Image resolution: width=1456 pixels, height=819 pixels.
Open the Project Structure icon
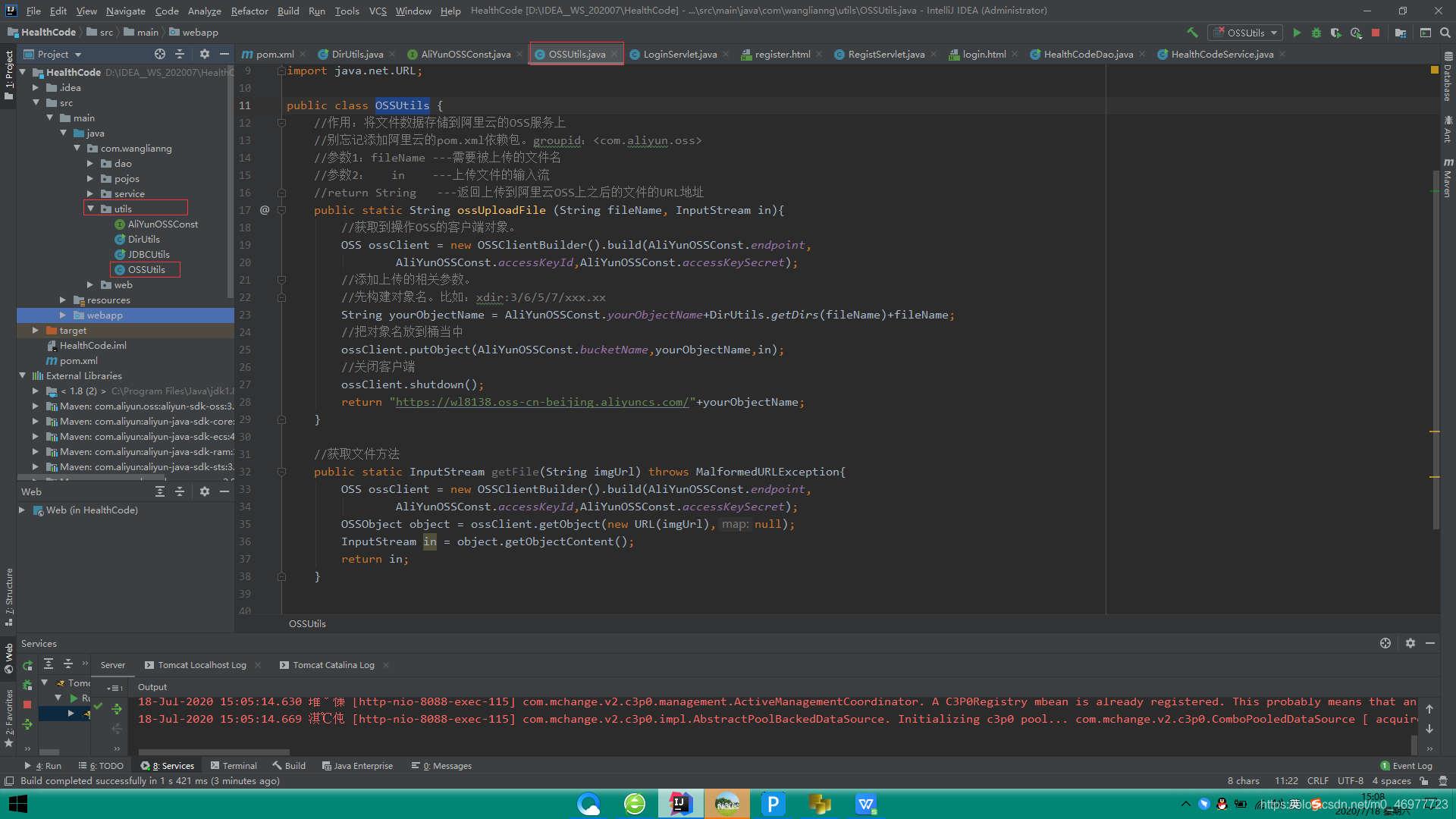coord(1401,33)
